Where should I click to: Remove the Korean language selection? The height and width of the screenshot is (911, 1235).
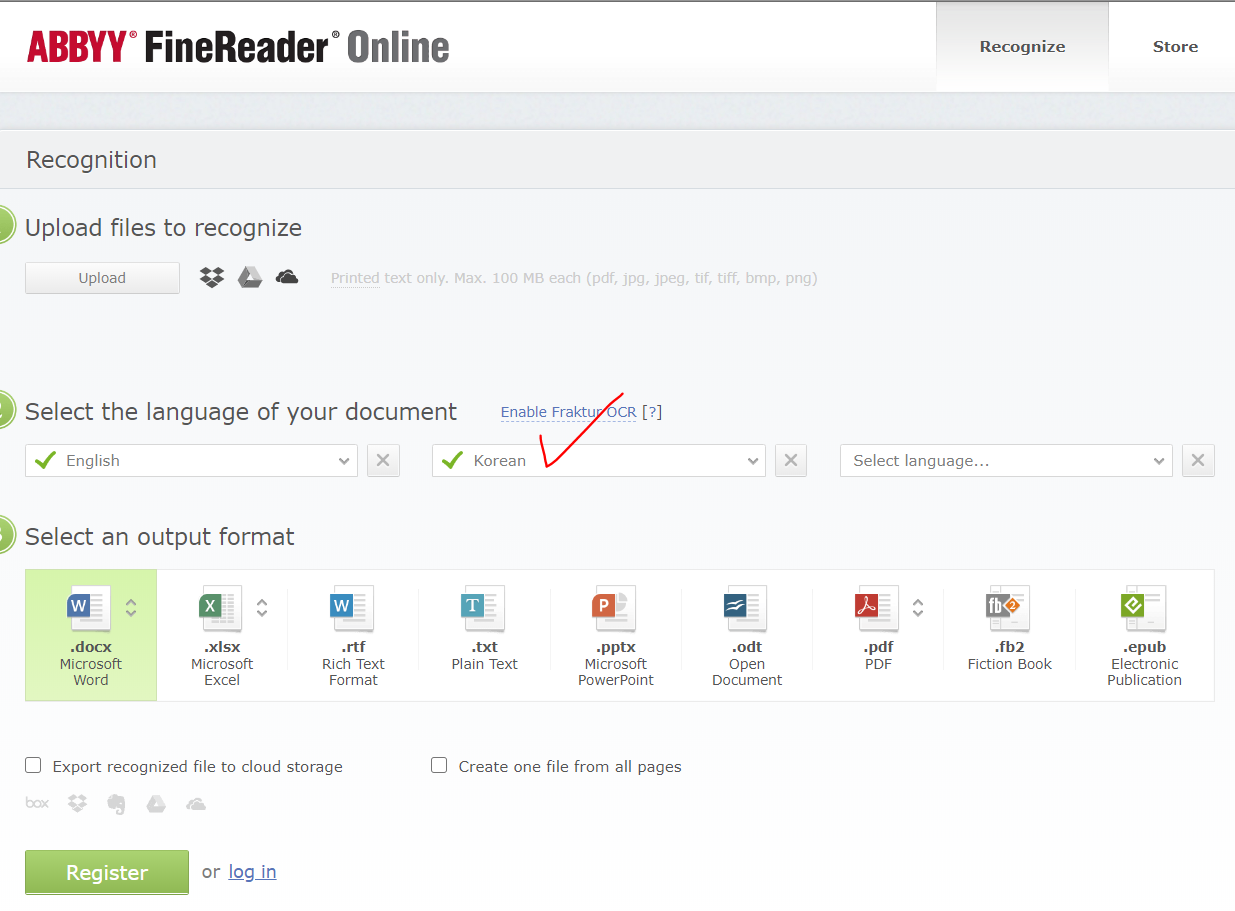tap(790, 461)
